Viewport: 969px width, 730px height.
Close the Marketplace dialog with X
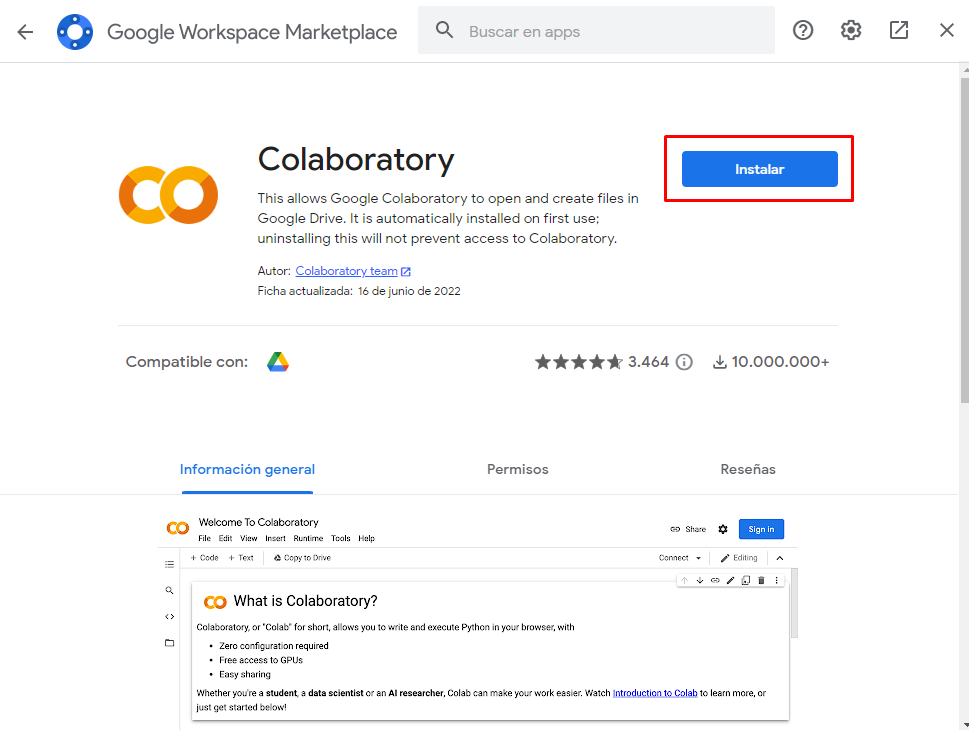[x=946, y=31]
